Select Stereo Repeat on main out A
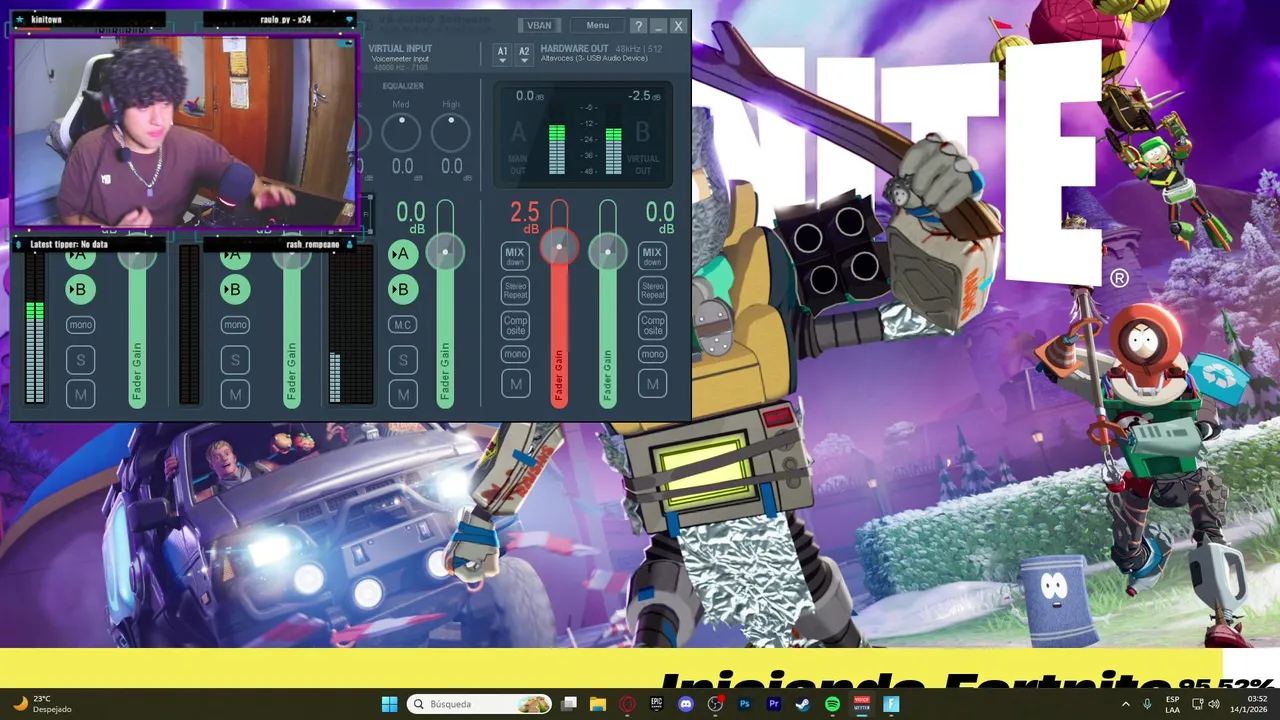The image size is (1280, 720). (x=515, y=291)
